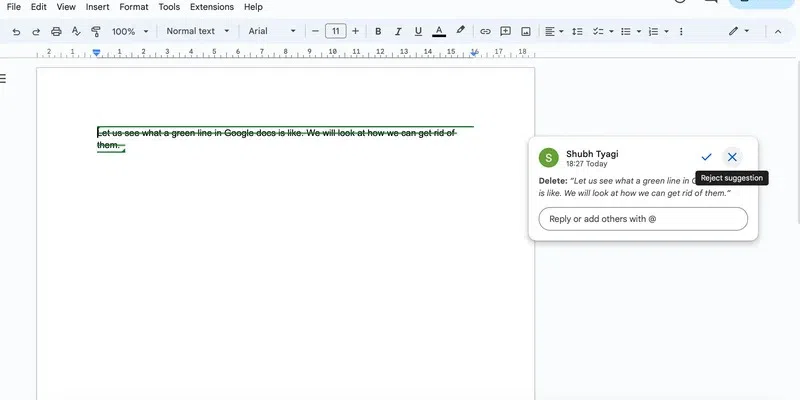Open the text alignment dropdown

[554, 32]
